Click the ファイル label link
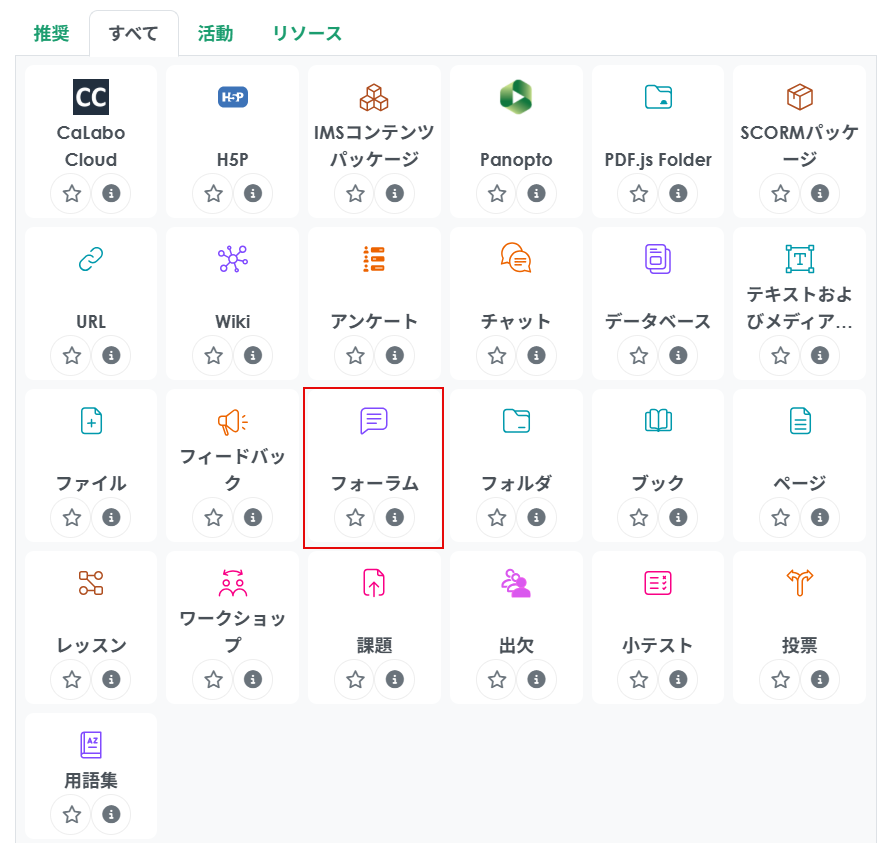The height and width of the screenshot is (843, 889). coord(91,484)
